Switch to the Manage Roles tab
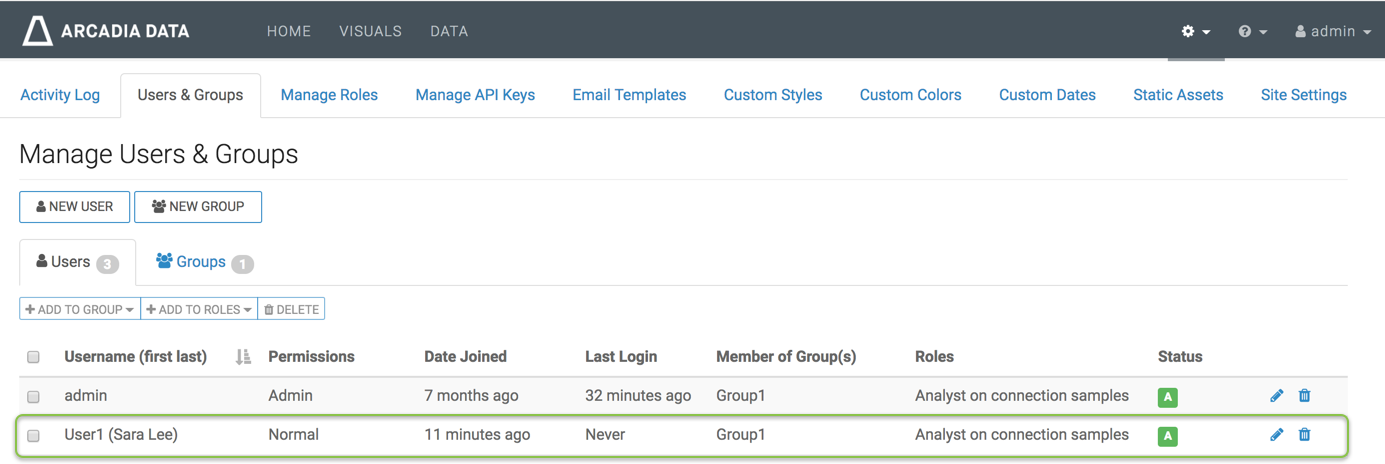 click(x=329, y=95)
